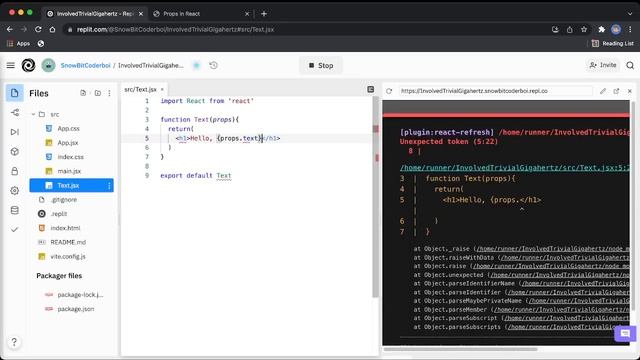The height and width of the screenshot is (360, 640).
Task: Click the Invite button
Action: pyautogui.click(x=602, y=65)
